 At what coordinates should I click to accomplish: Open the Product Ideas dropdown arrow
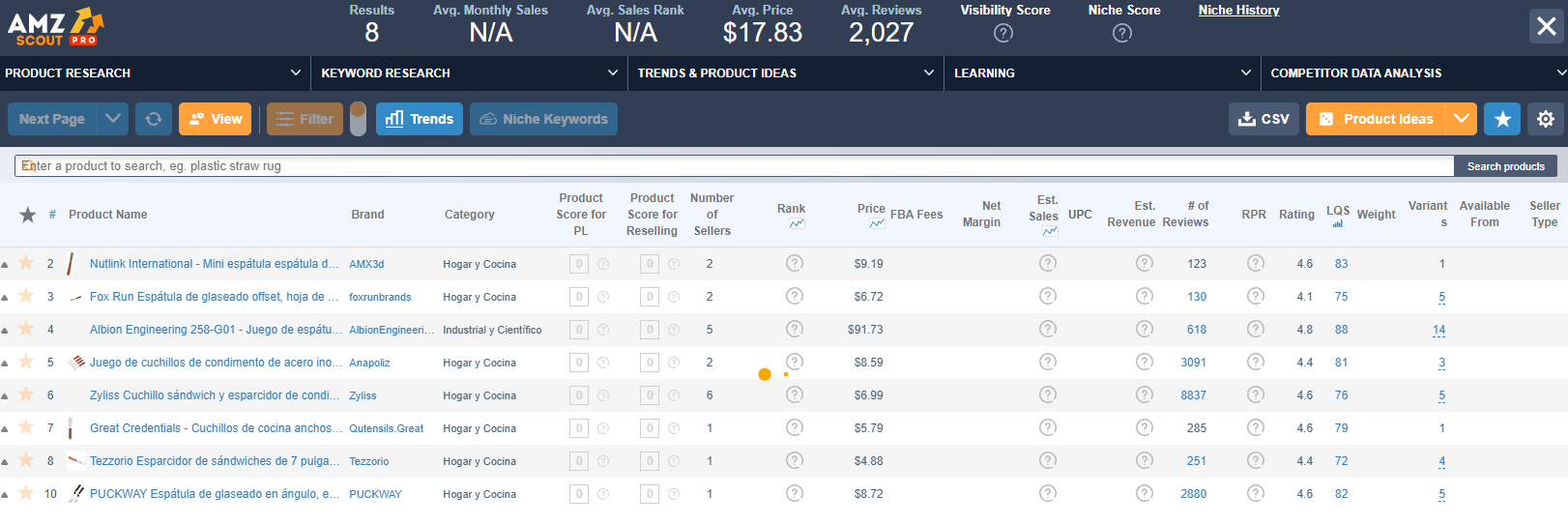pyautogui.click(x=1462, y=119)
